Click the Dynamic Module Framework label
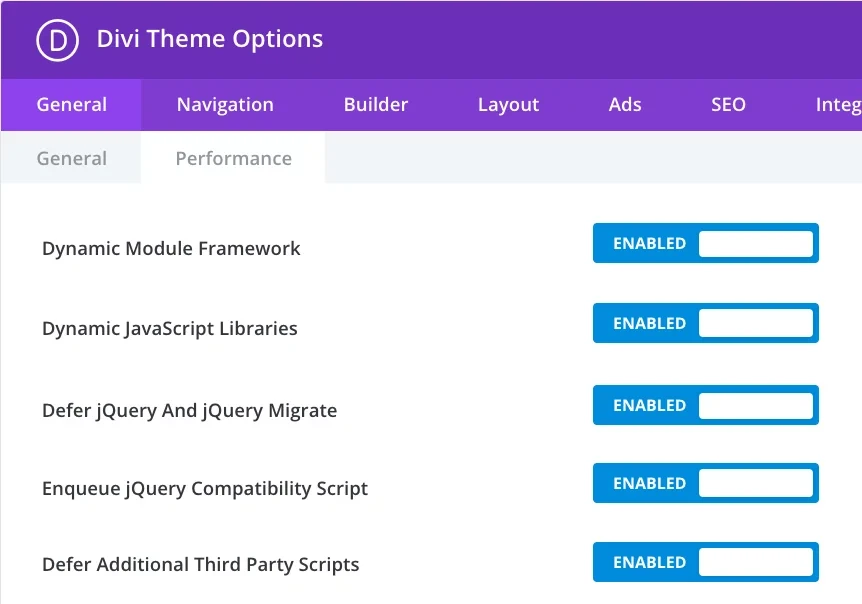This screenshot has width=862, height=604. click(171, 249)
